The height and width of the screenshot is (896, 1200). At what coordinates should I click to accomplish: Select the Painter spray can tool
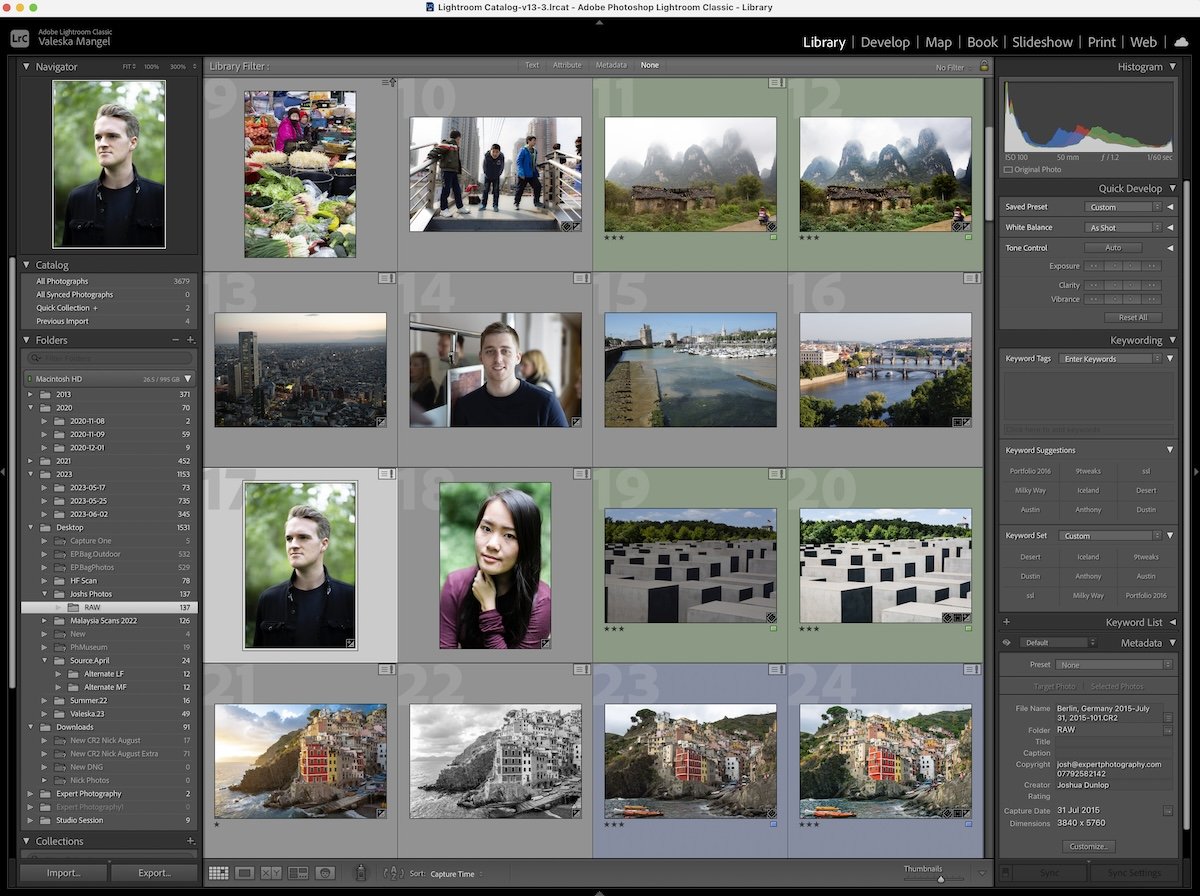tap(361, 873)
